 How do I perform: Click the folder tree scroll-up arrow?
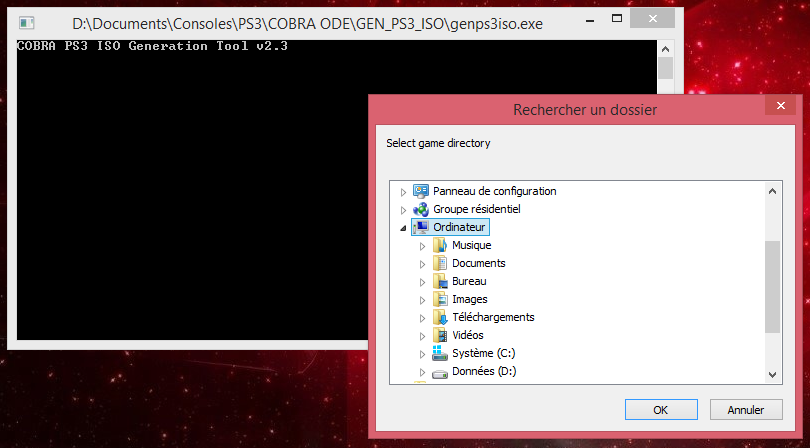point(772,191)
